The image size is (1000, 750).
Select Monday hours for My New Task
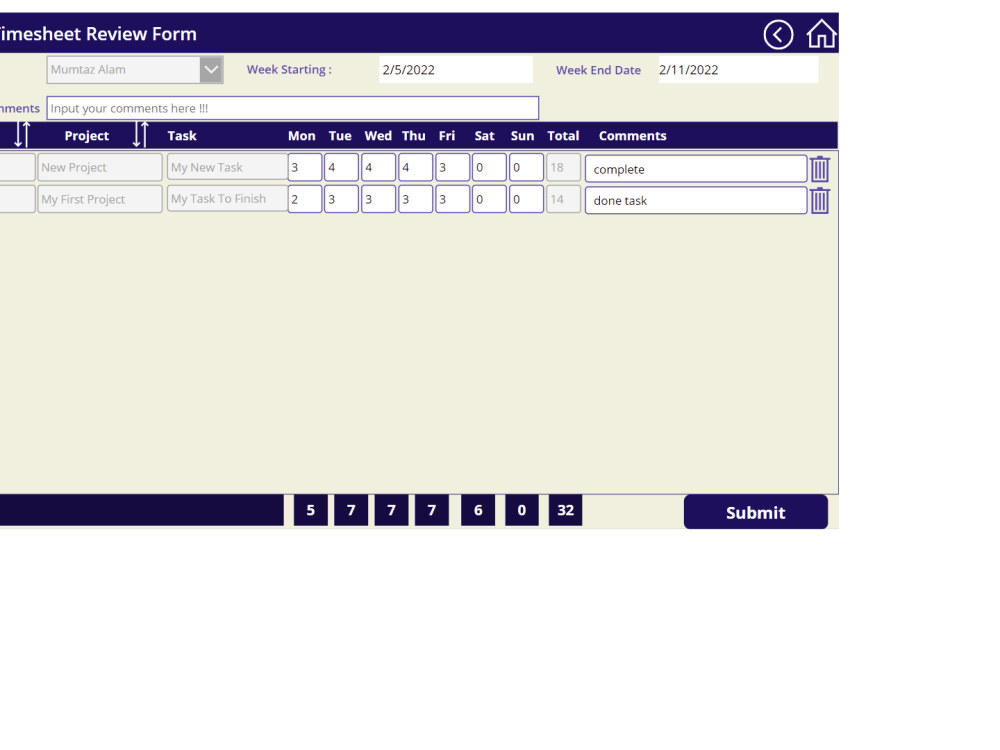pos(304,167)
